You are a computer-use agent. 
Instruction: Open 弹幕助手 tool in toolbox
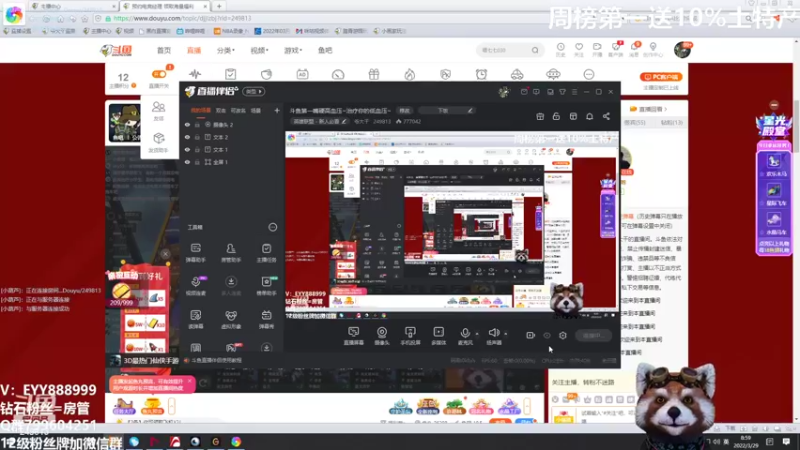click(196, 253)
